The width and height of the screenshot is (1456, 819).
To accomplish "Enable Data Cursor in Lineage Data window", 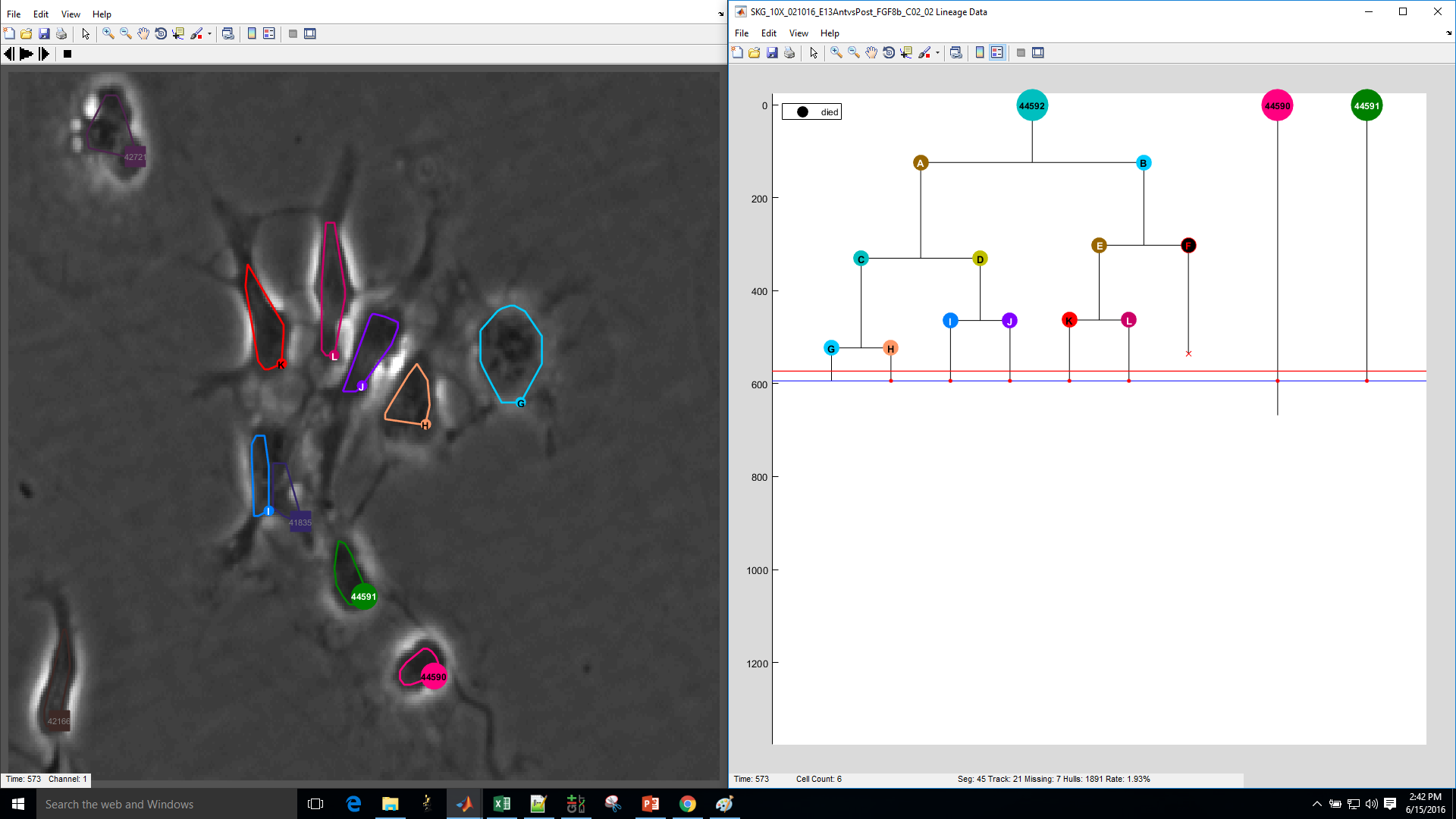I will (x=906, y=52).
